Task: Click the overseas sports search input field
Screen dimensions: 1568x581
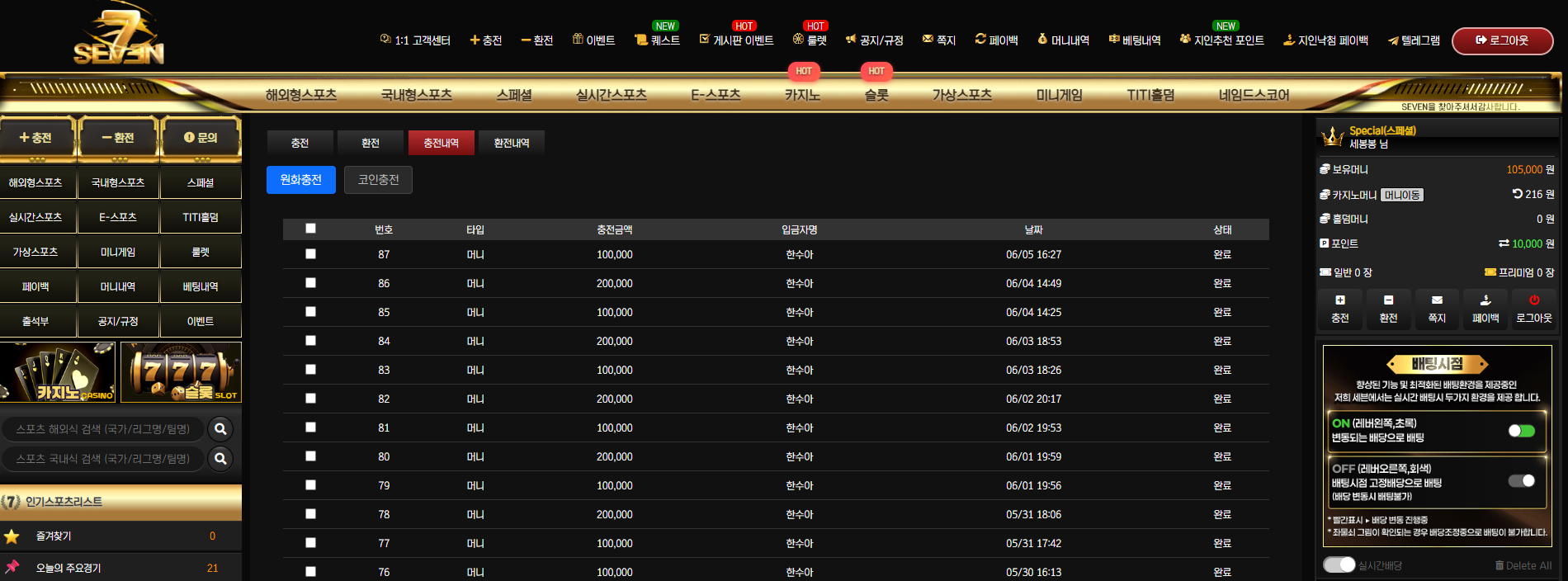Action: pyautogui.click(x=103, y=429)
